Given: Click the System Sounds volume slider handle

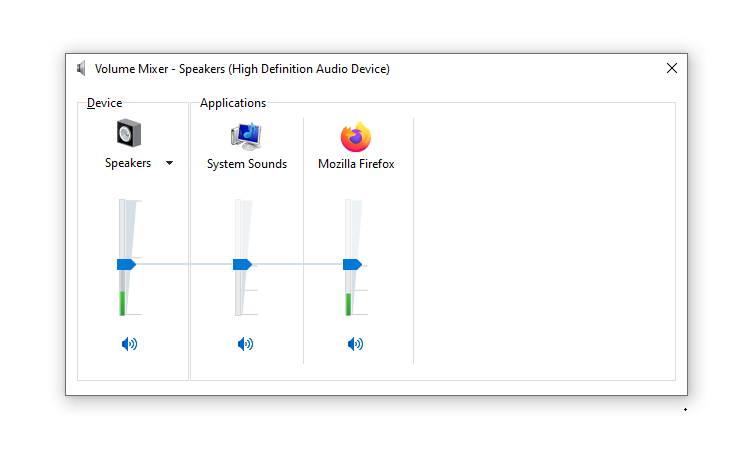Looking at the screenshot, I should coord(242,264).
